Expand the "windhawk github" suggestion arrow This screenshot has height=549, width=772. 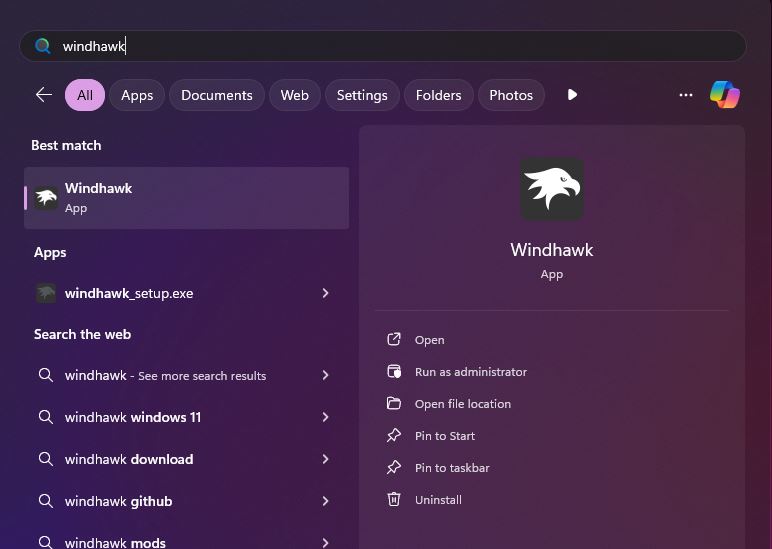pos(325,501)
